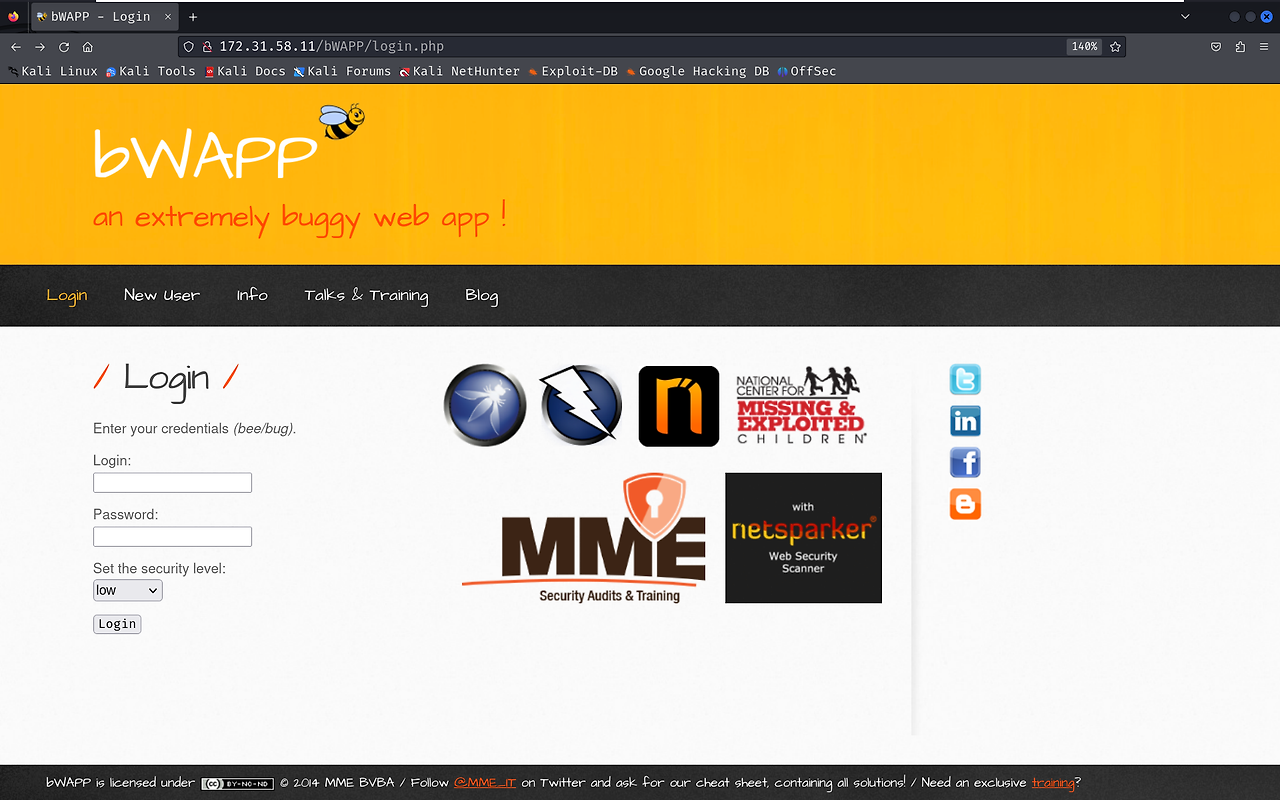
Task: Click the MME Security Audits & Training logo
Action: (585, 538)
